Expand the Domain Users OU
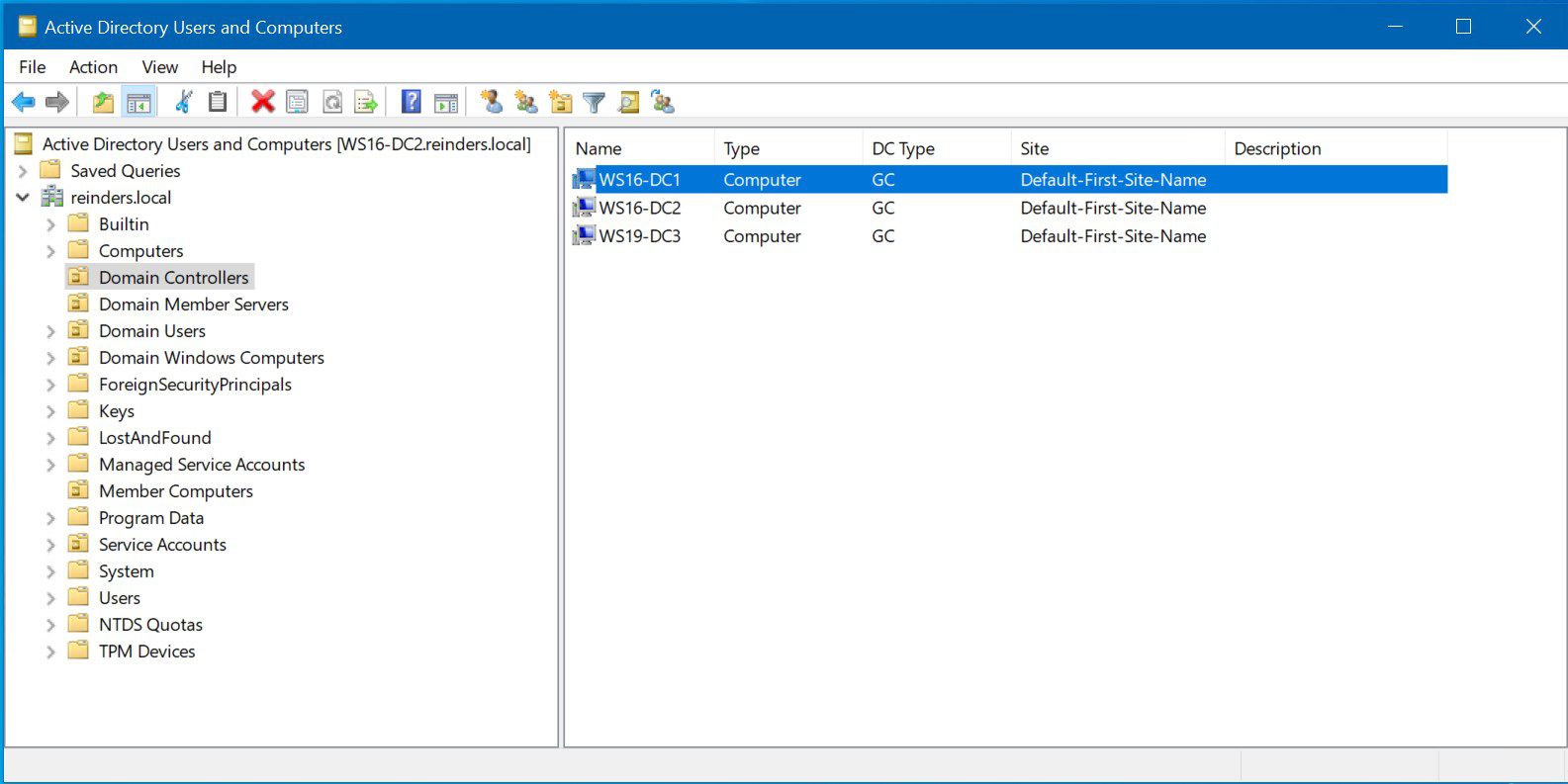Image resolution: width=1568 pixels, height=784 pixels. coord(50,331)
